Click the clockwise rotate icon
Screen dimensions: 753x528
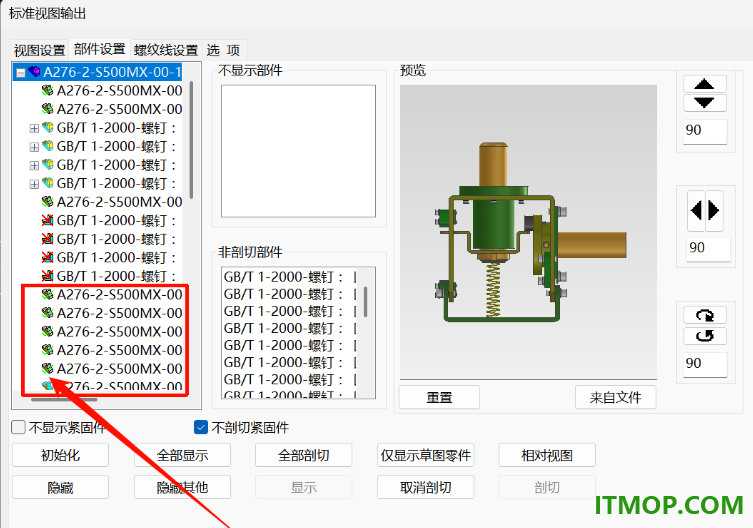pyautogui.click(x=704, y=315)
